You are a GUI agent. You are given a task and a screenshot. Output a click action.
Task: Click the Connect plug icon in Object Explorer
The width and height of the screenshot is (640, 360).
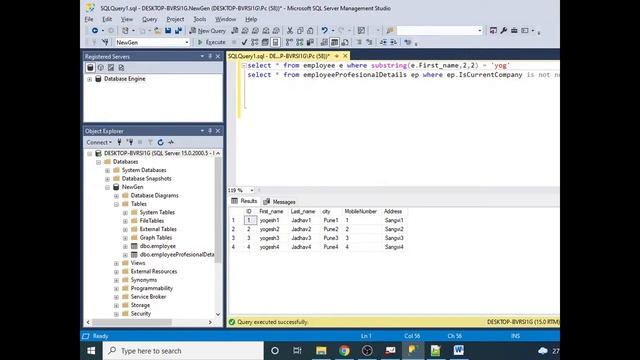pyautogui.click(x=119, y=142)
